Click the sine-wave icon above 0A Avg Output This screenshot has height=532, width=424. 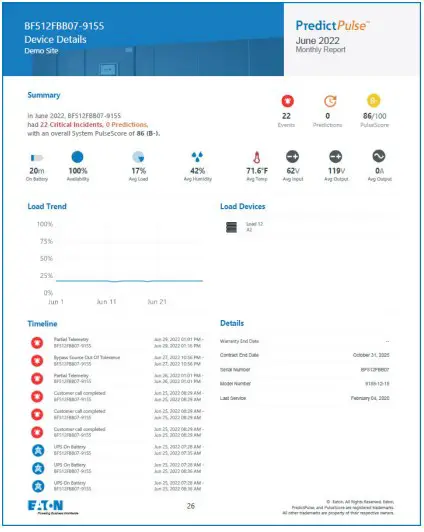[x=379, y=156]
